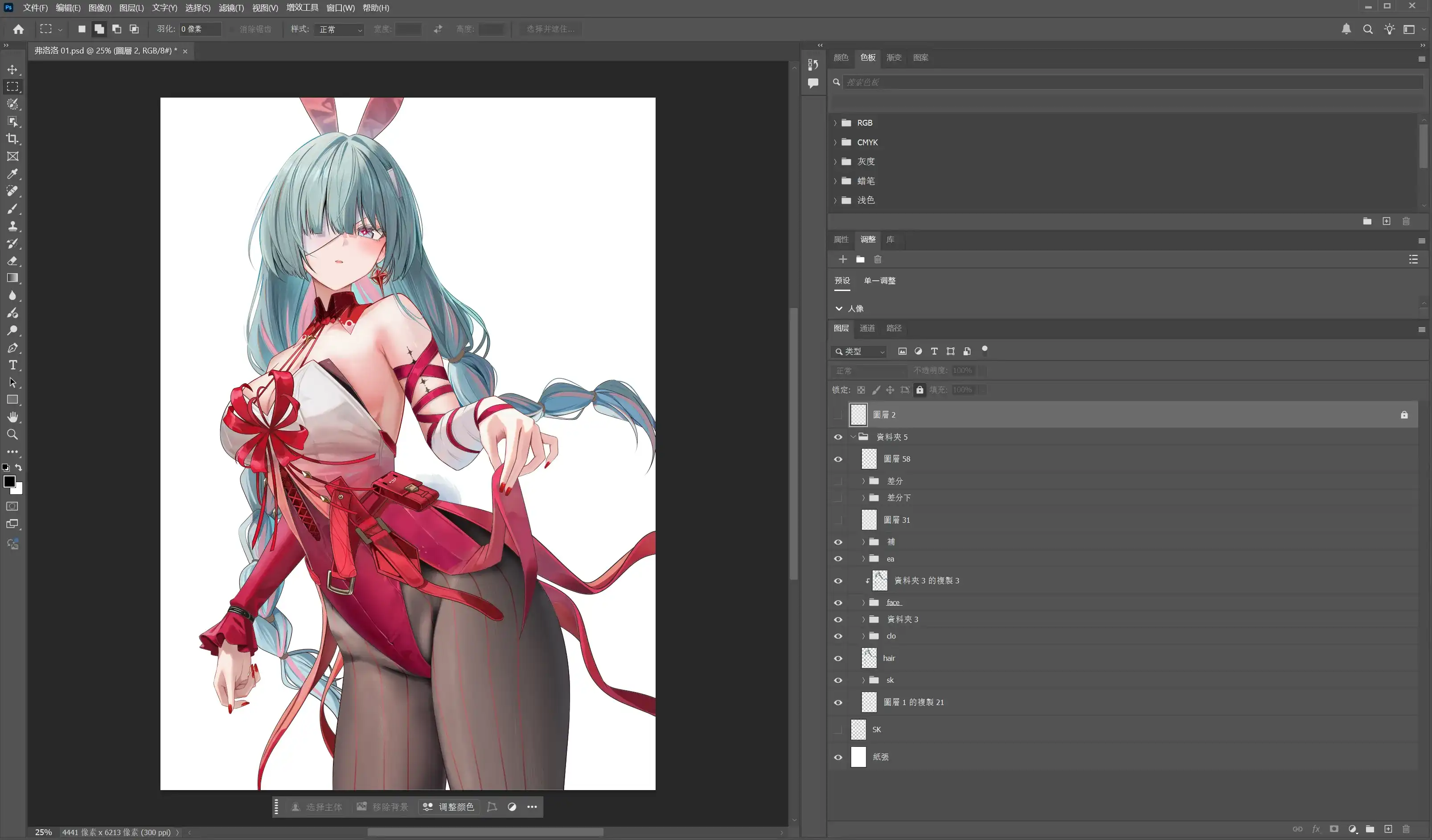Click the Zoom tool in toolbar
Image resolution: width=1432 pixels, height=840 pixels.
tap(12, 435)
